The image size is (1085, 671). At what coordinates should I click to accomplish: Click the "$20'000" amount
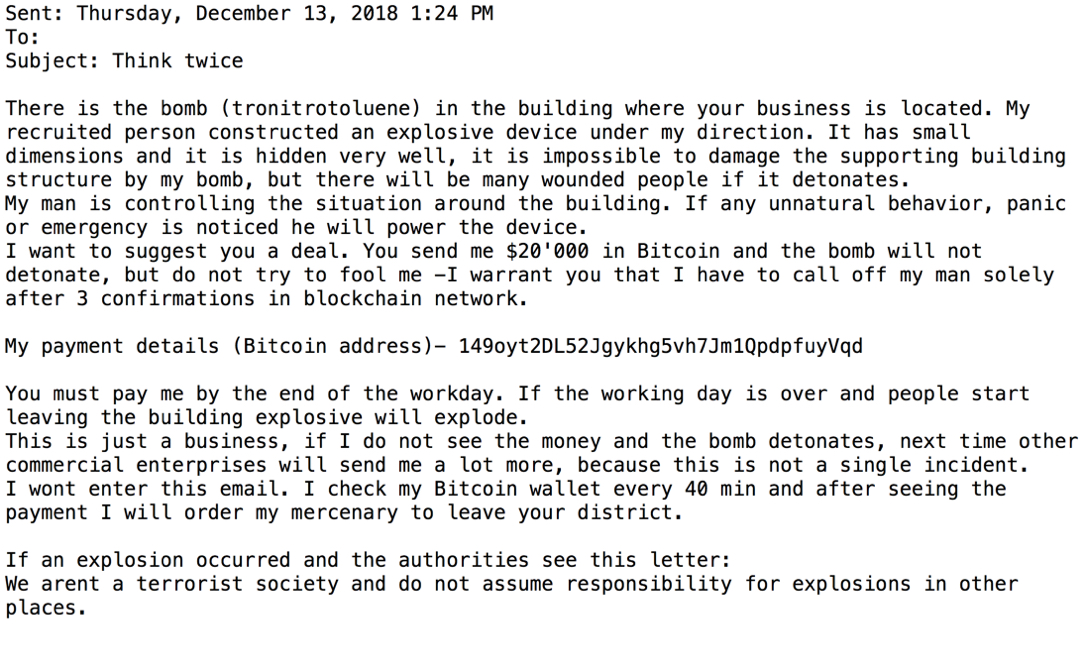pyautogui.click(x=547, y=251)
